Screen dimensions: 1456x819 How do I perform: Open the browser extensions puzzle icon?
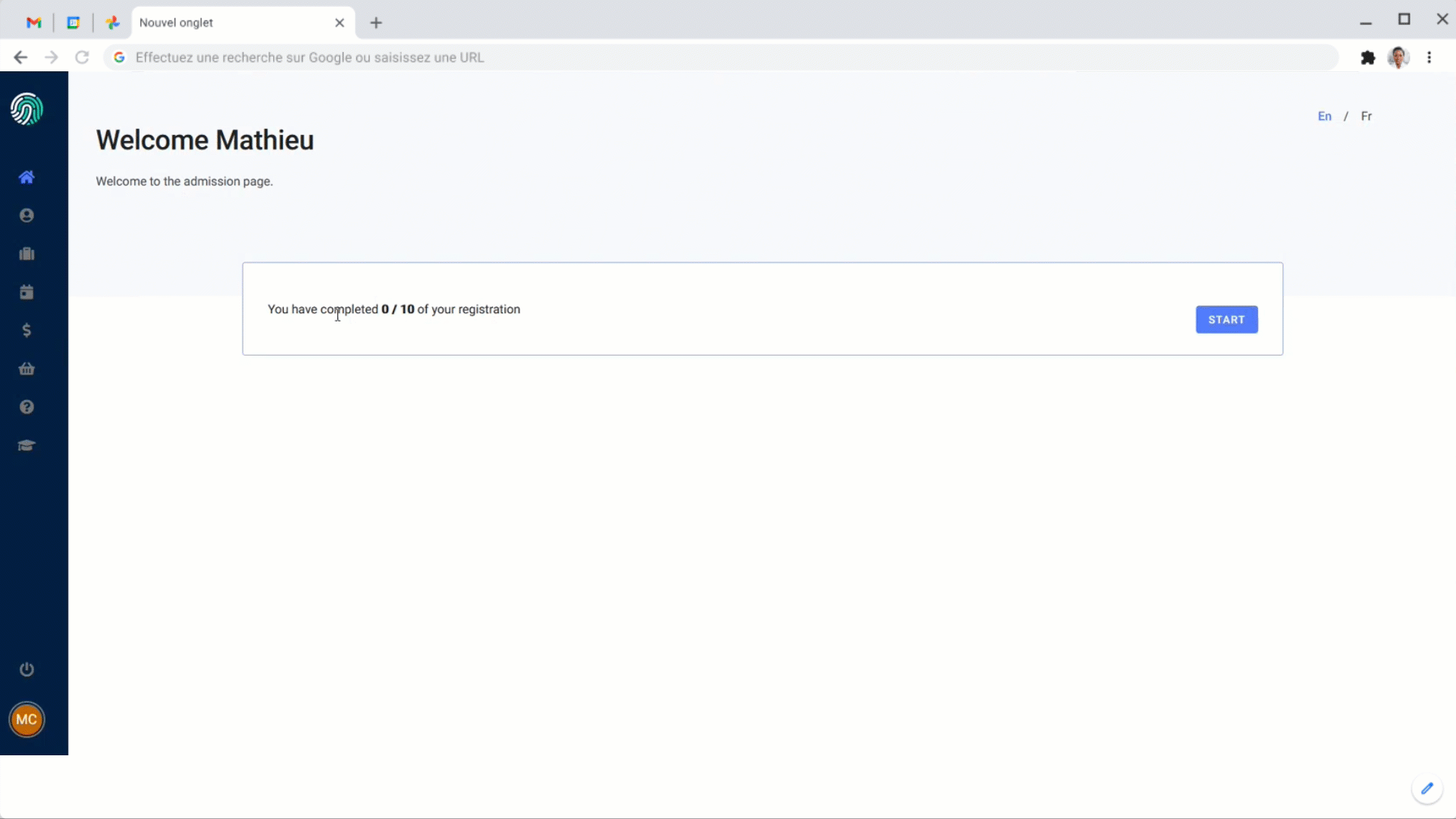tap(1368, 58)
